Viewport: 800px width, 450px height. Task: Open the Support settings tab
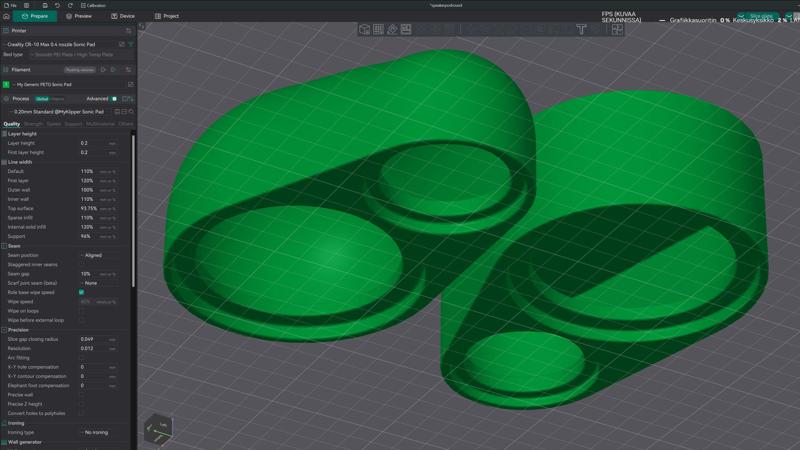(x=73, y=124)
